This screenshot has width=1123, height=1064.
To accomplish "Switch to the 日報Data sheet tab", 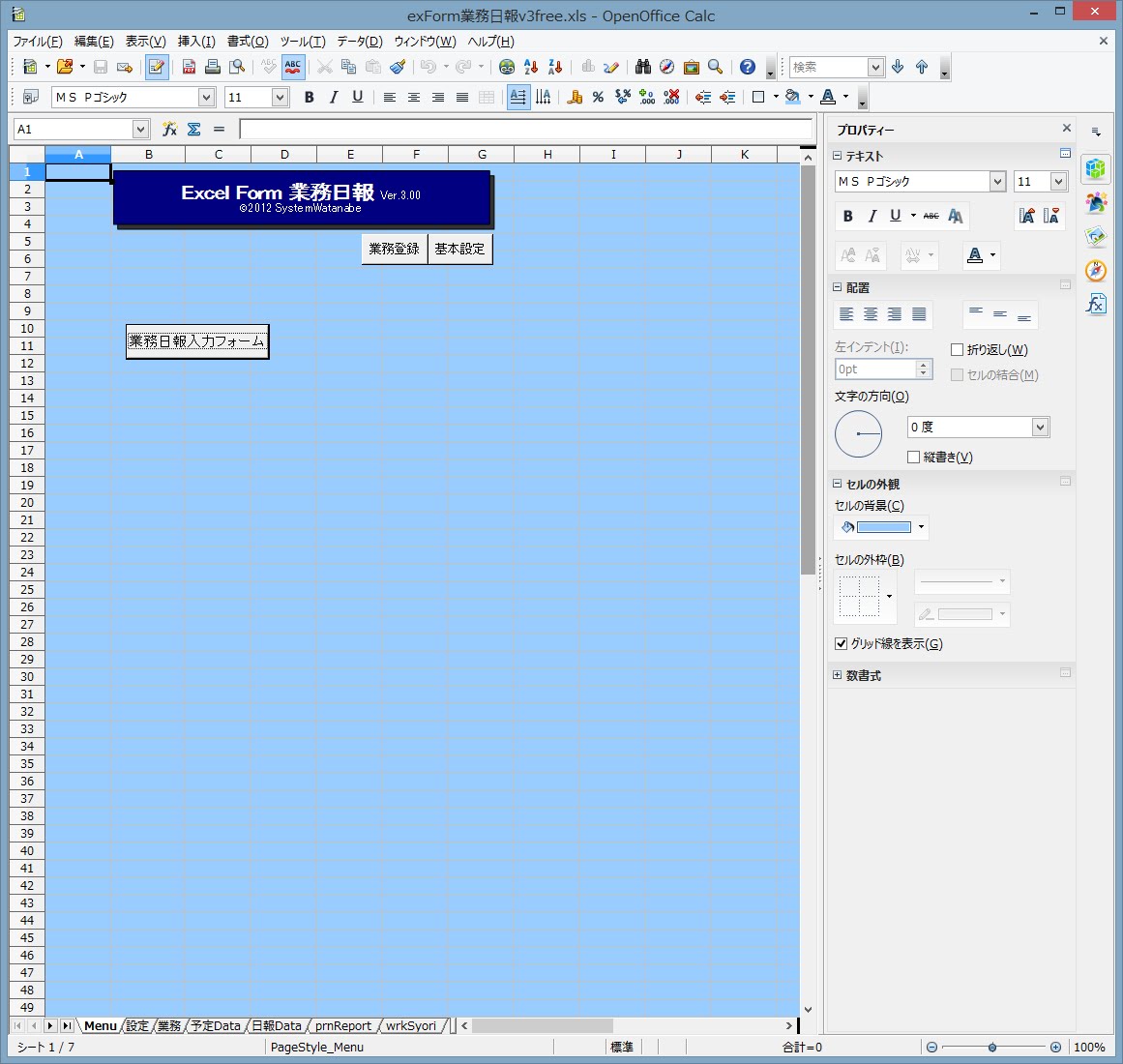I will pyautogui.click(x=277, y=1026).
